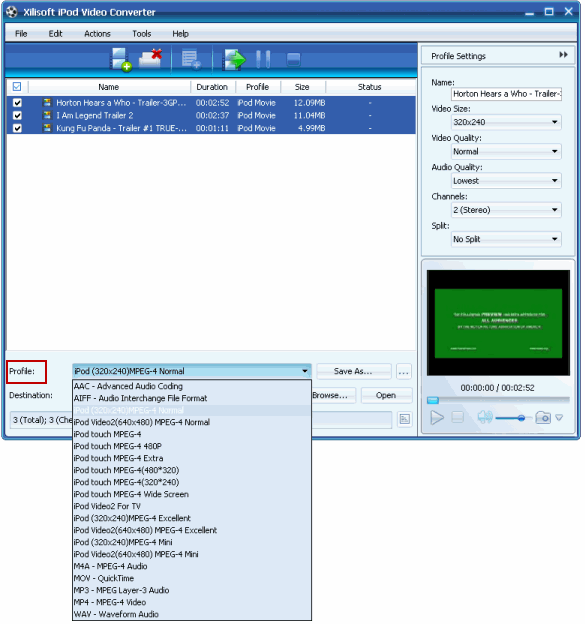585x624 pixels.
Task: Collapse the Profile combo box list
Action: [x=305, y=371]
